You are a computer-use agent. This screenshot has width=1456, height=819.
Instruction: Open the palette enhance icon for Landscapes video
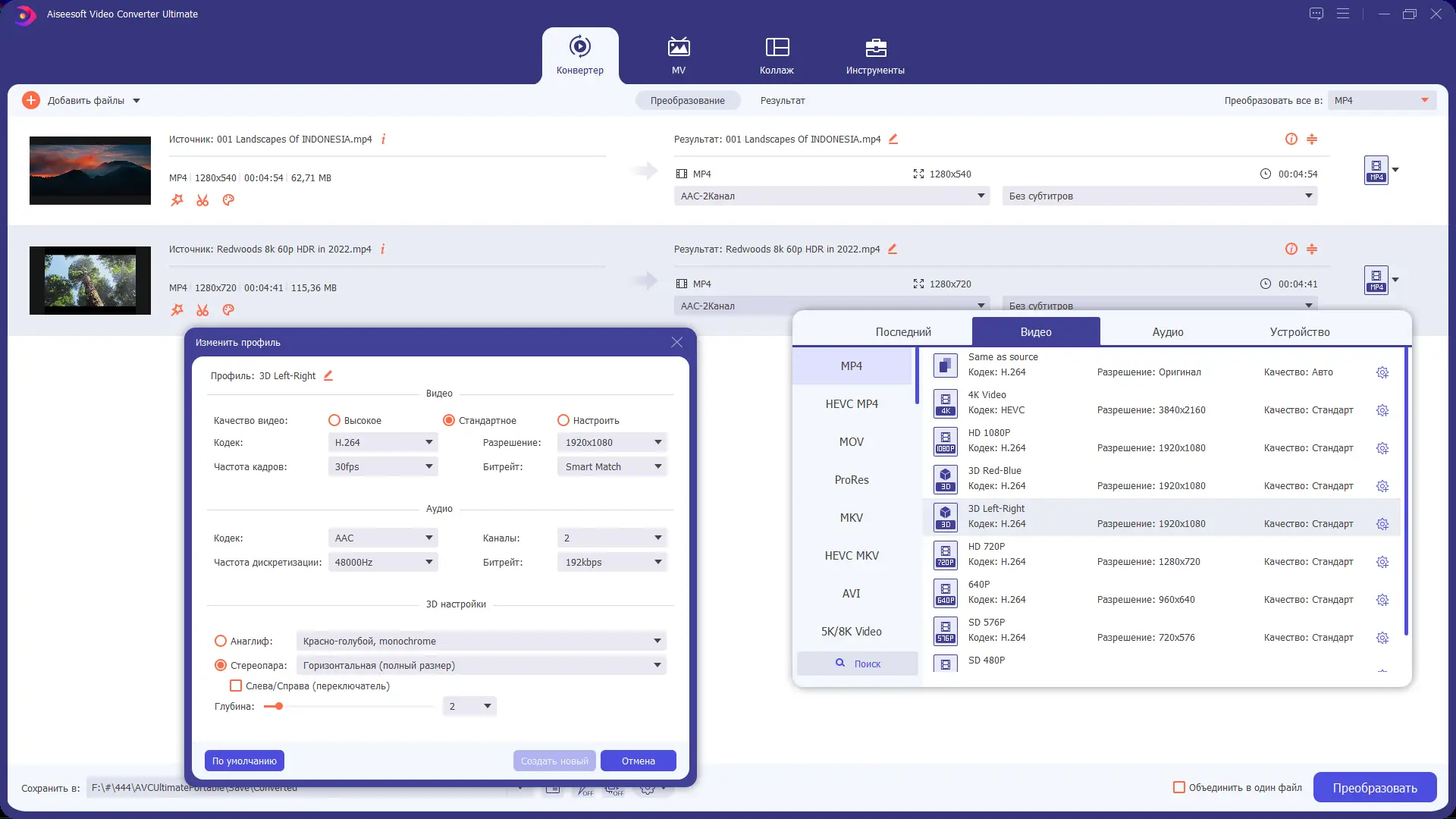(x=228, y=200)
